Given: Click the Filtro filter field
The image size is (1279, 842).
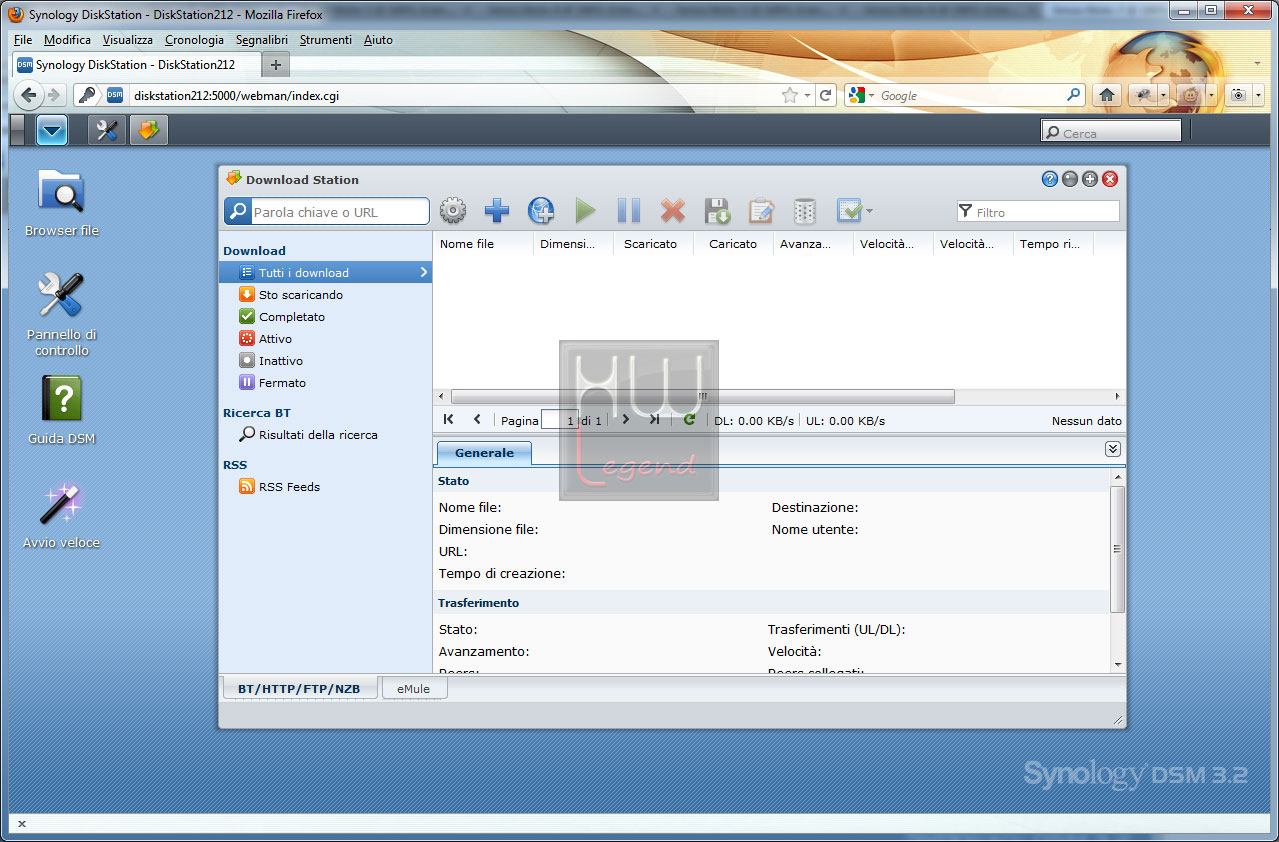Looking at the screenshot, I should point(1038,212).
